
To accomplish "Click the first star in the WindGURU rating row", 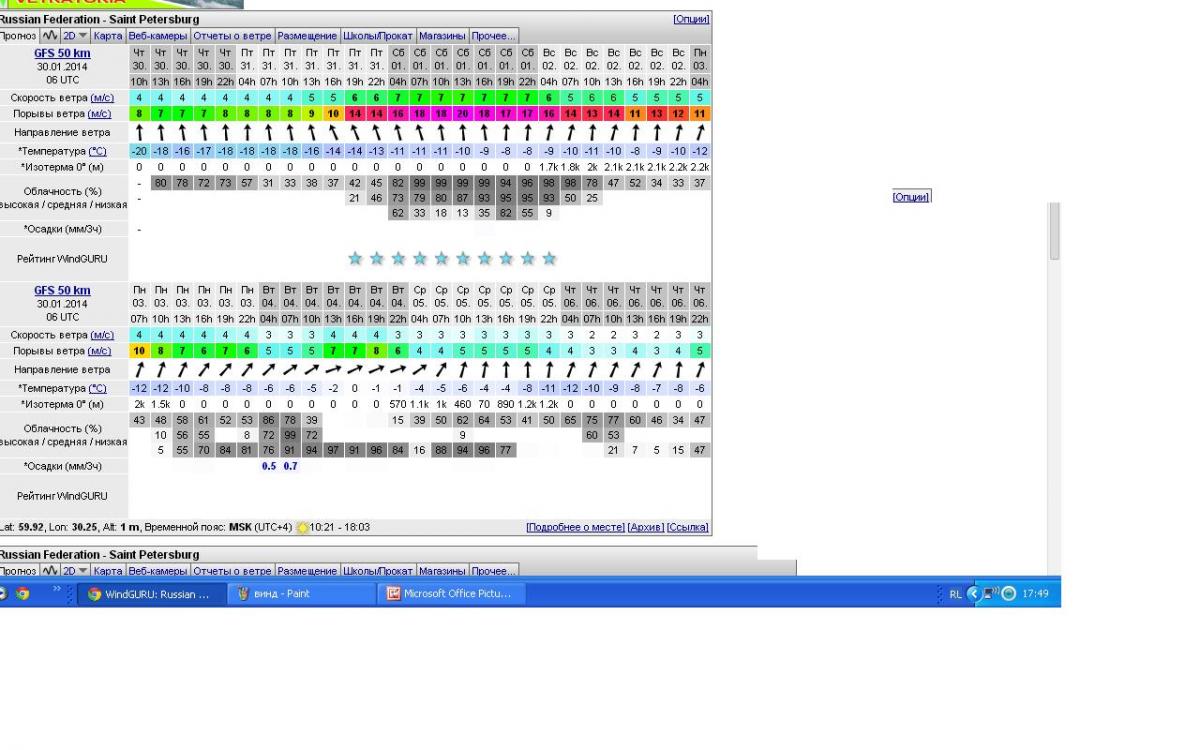I will point(355,259).
